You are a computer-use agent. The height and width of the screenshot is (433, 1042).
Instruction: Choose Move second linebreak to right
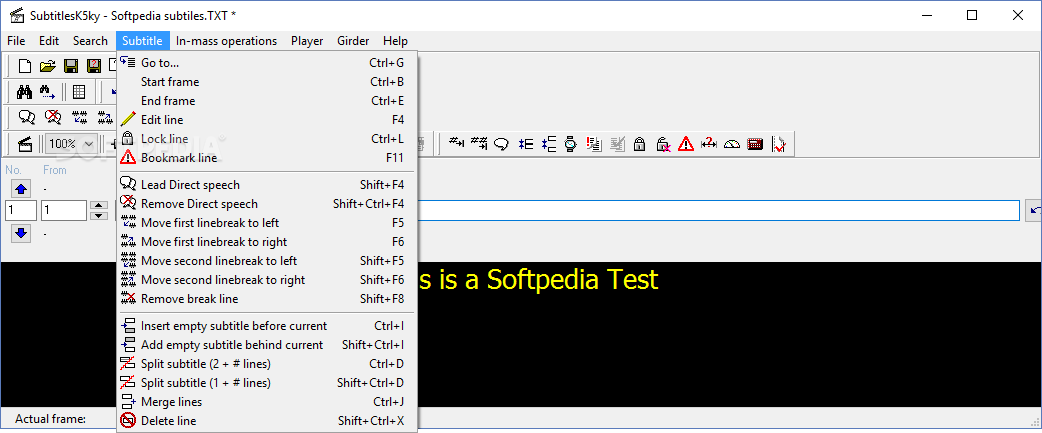(266, 280)
